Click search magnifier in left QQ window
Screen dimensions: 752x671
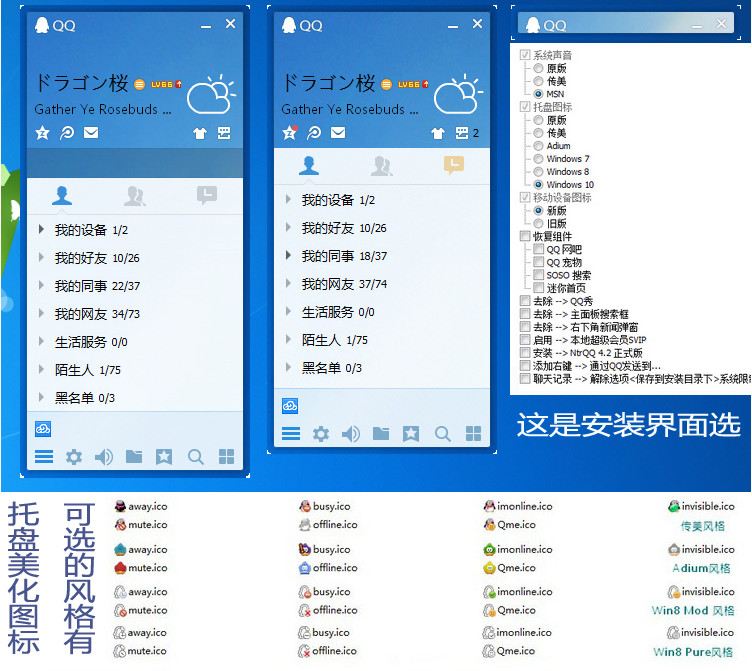coord(196,457)
